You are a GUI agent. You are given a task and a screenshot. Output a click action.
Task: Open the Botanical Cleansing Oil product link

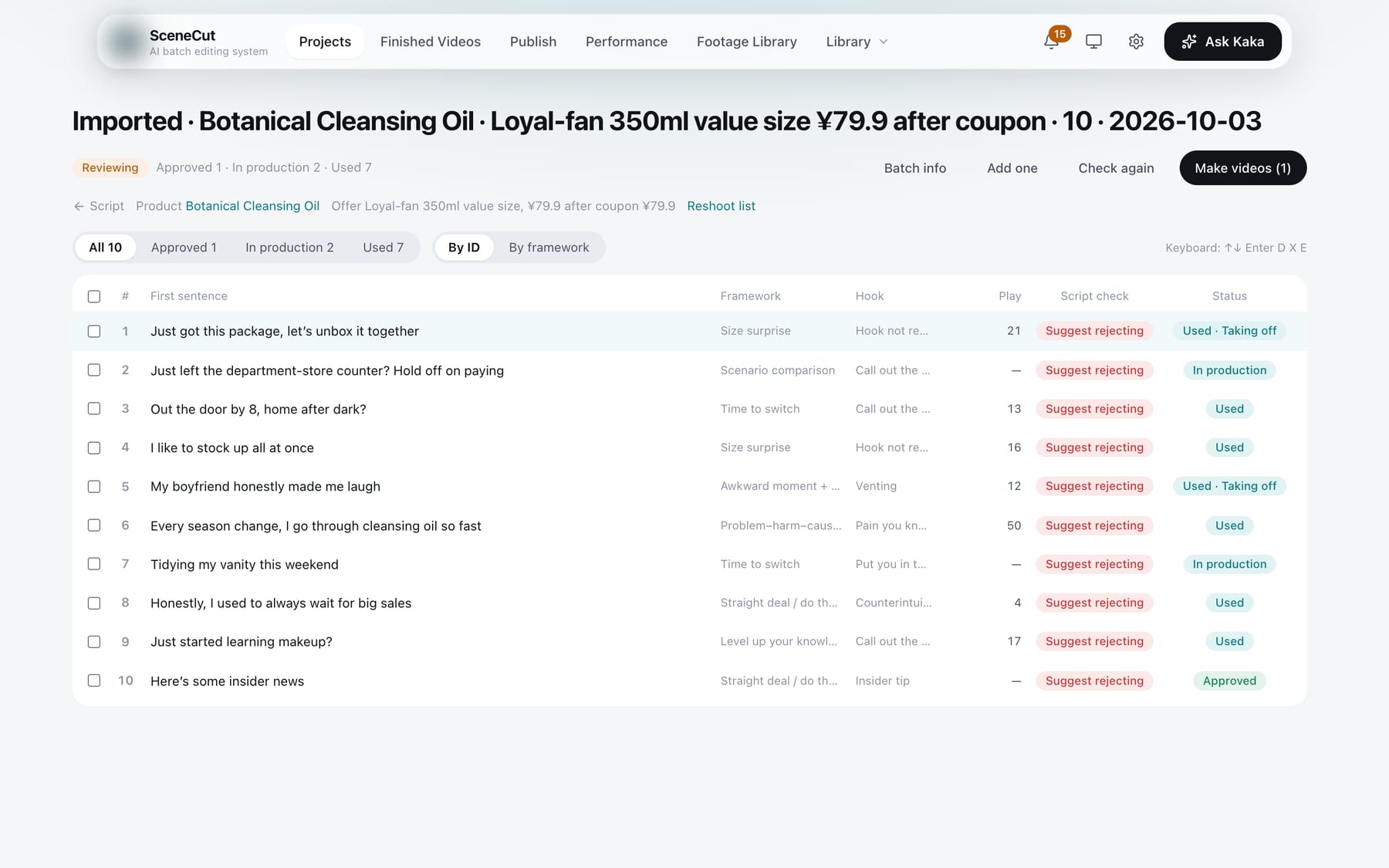coord(252,206)
